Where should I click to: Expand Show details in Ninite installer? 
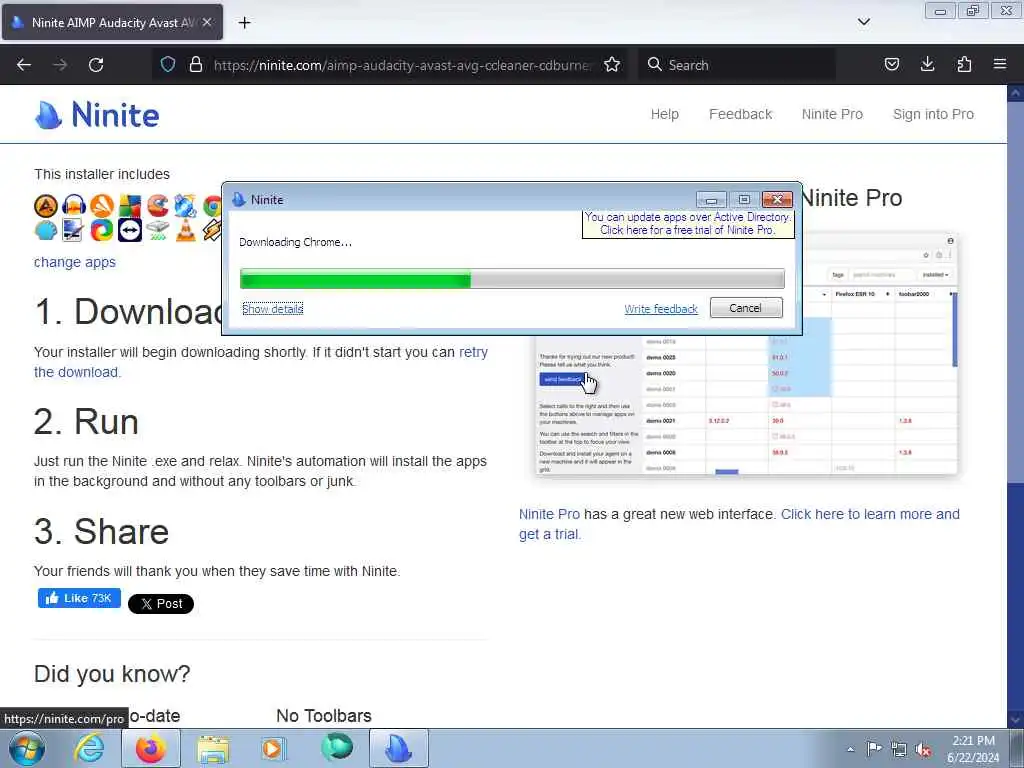(x=272, y=309)
